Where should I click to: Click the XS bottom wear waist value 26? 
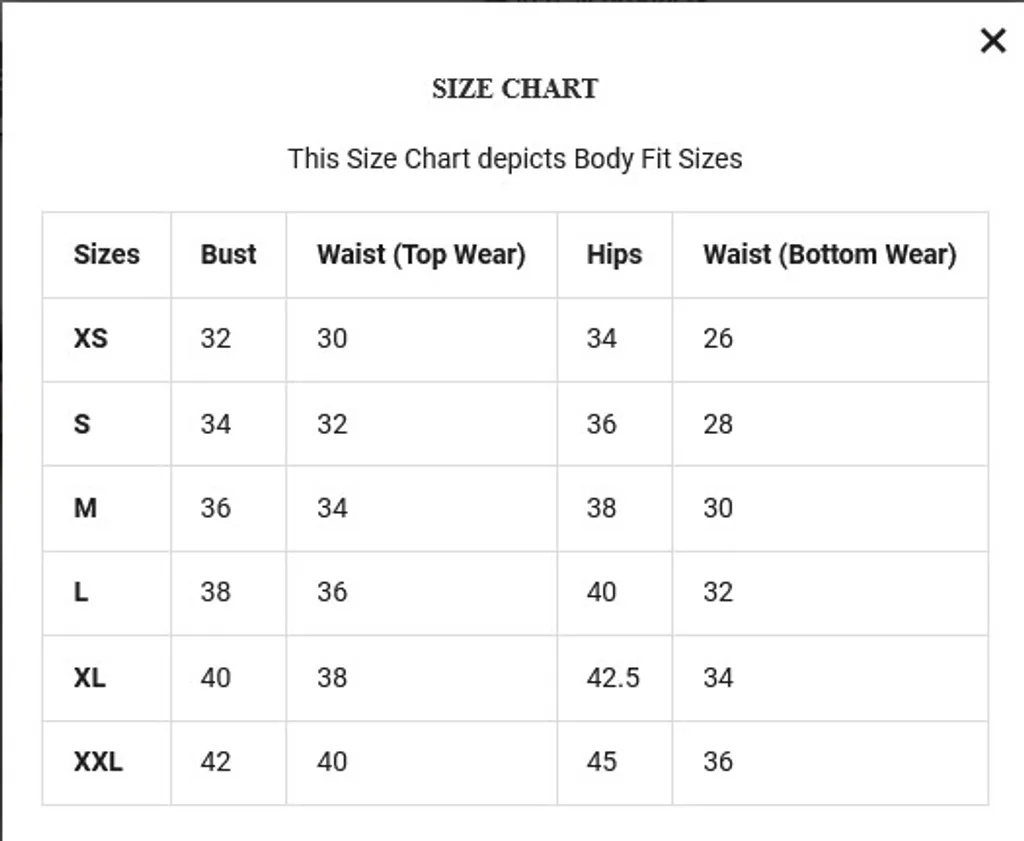pos(717,338)
